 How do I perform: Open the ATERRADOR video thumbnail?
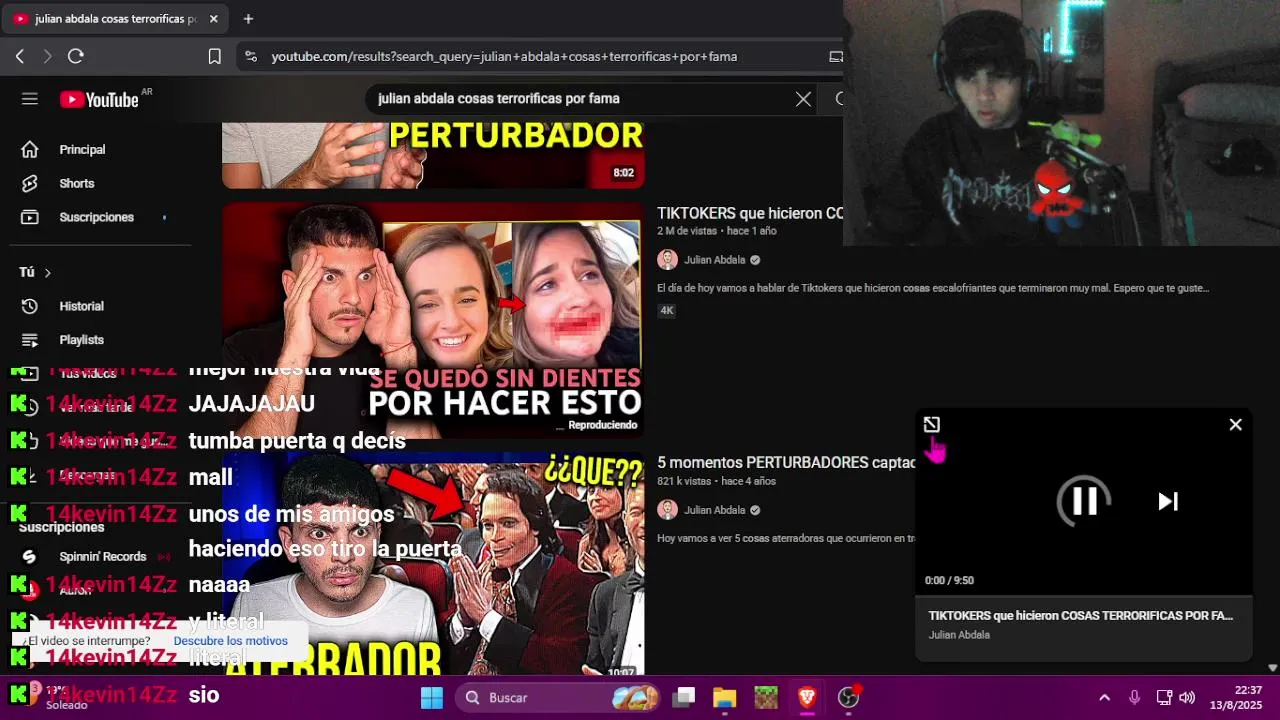tap(433, 565)
